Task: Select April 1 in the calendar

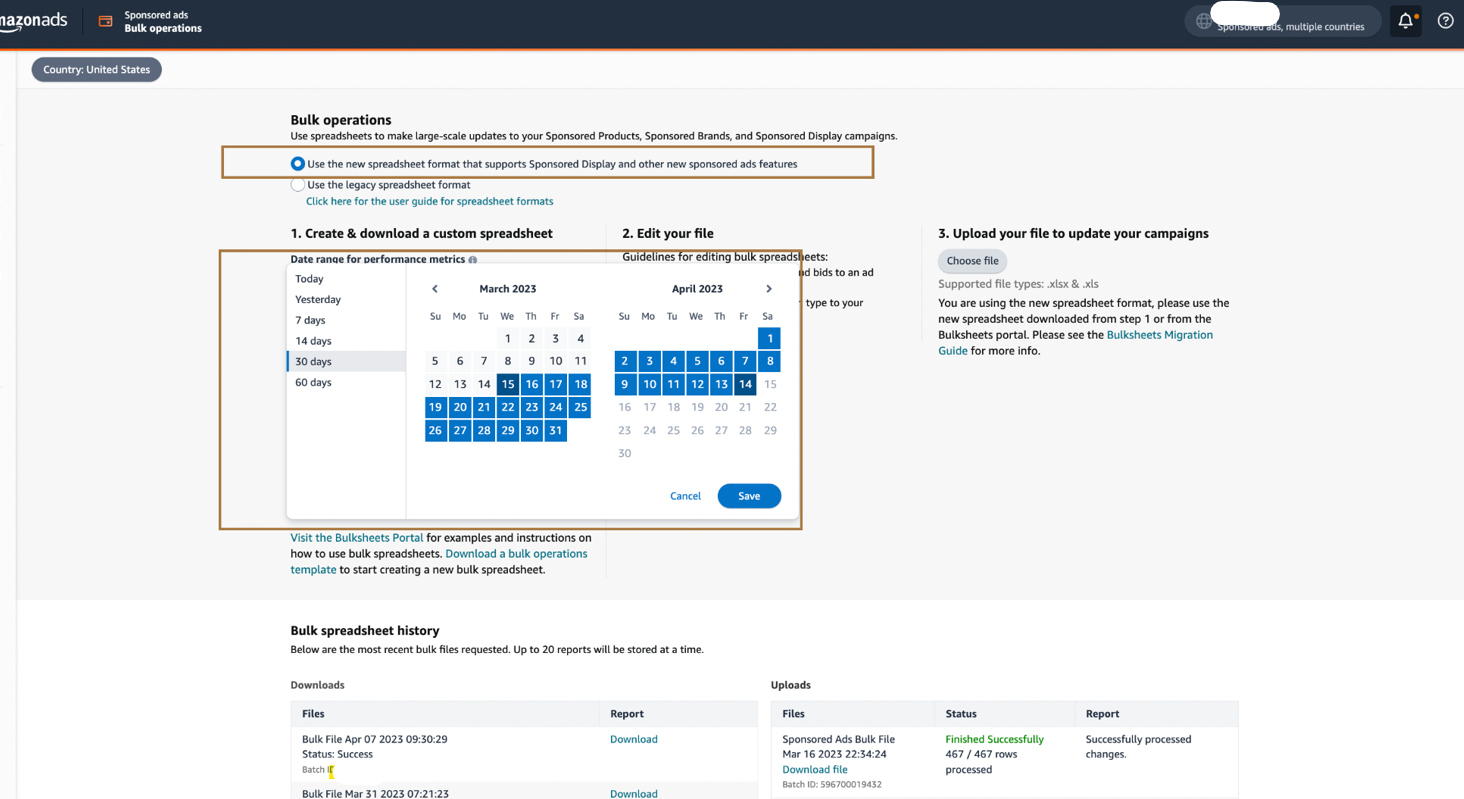Action: [x=769, y=339]
